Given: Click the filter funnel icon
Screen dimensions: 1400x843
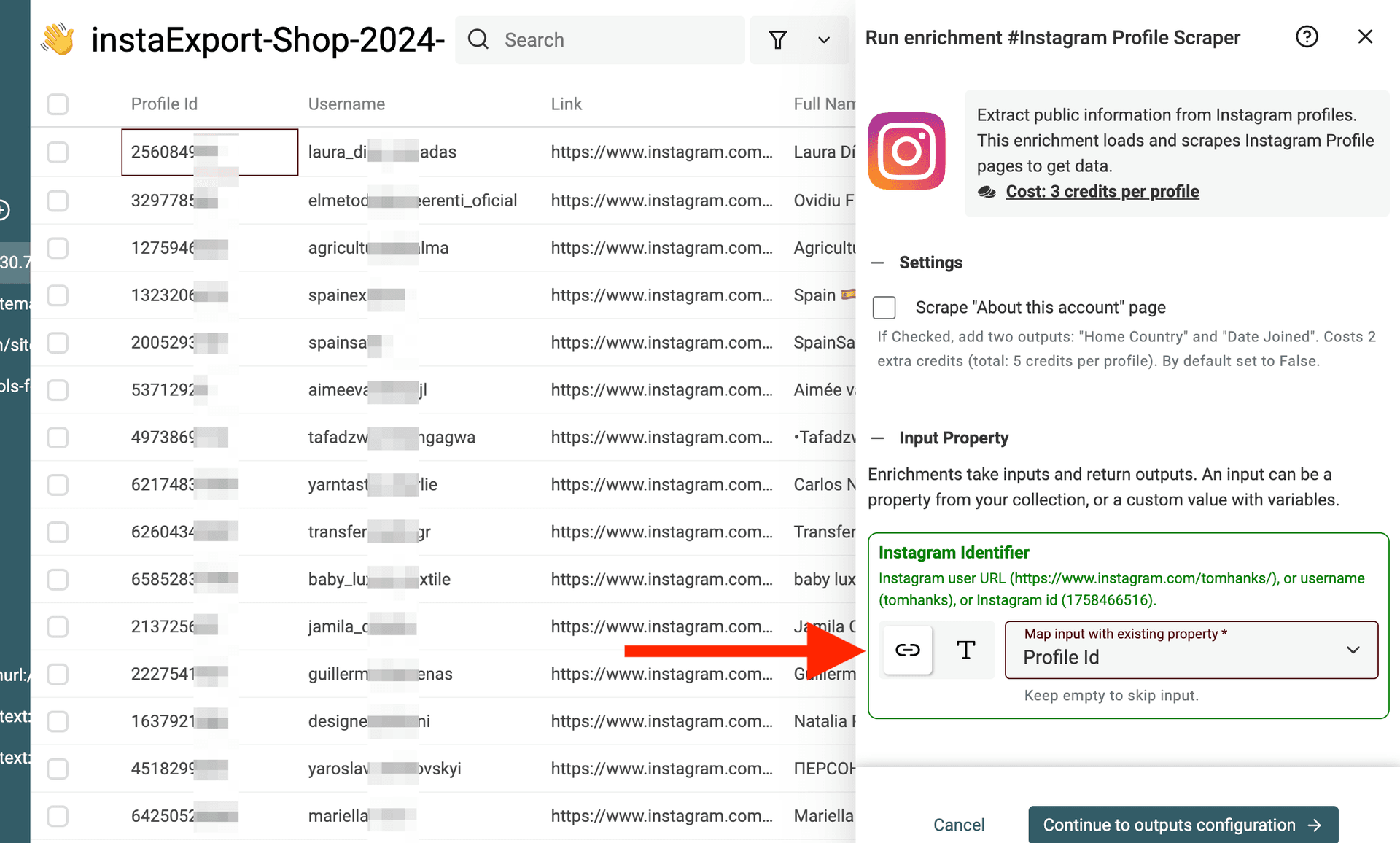Looking at the screenshot, I should click(778, 39).
